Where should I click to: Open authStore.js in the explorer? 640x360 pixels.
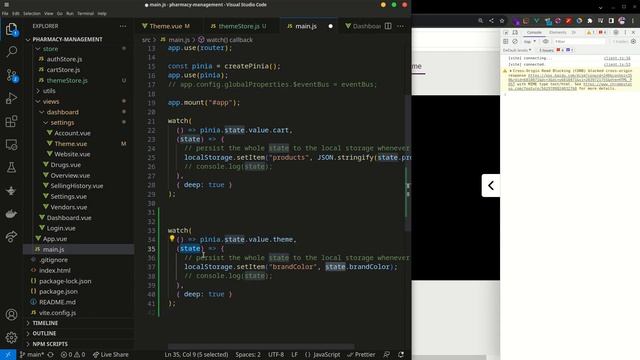tap(64, 59)
